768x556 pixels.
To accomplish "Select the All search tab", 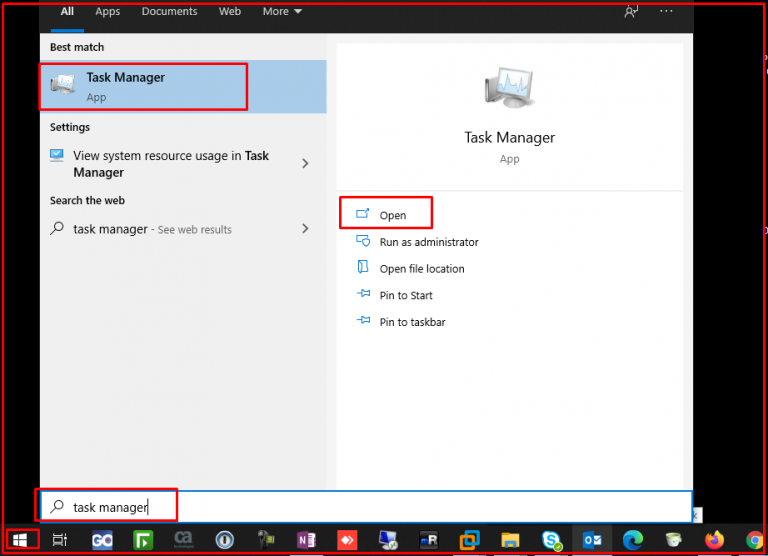I will click(x=67, y=11).
